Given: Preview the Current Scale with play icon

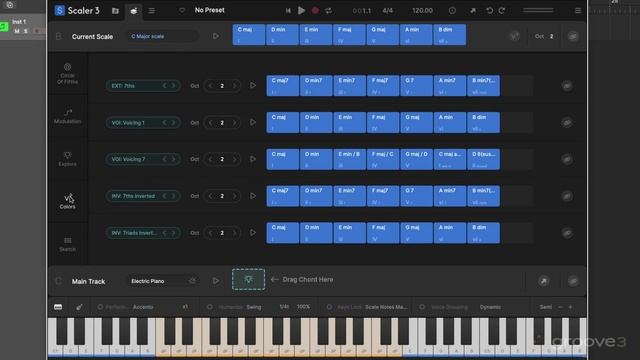Looking at the screenshot, I should (x=216, y=36).
